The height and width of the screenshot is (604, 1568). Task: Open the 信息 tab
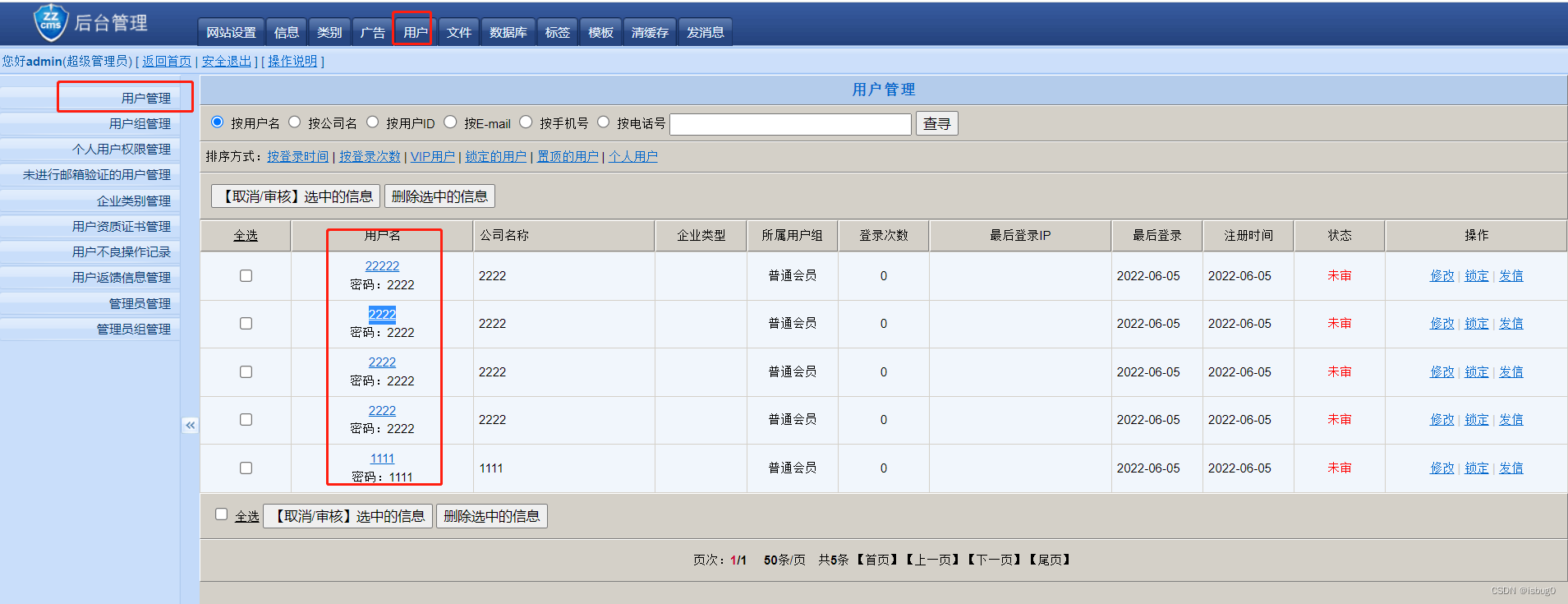point(287,32)
